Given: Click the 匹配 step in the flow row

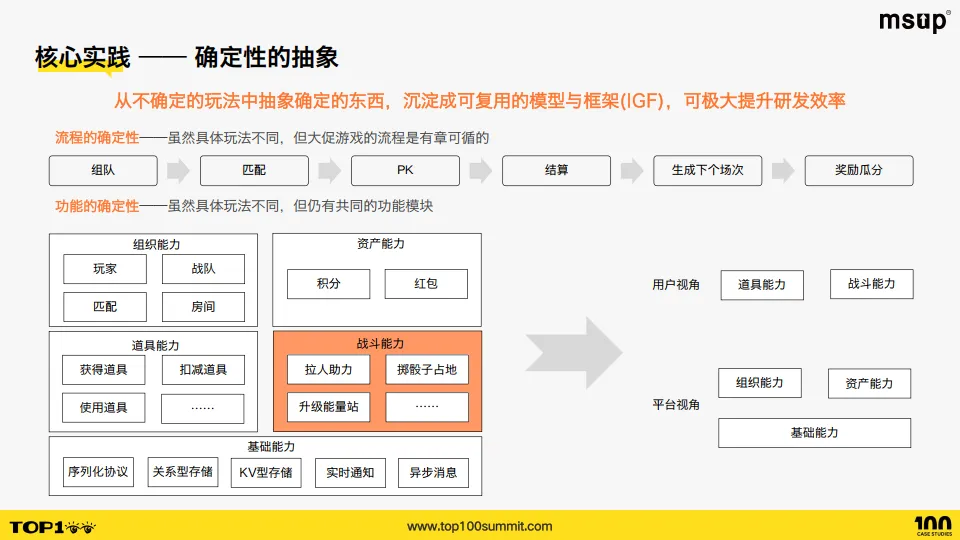Looking at the screenshot, I should [254, 170].
